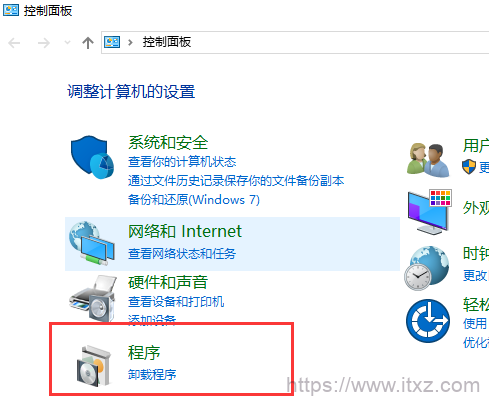This screenshot has width=489, height=400.
Task: Click the Appearance monitor icon
Action: point(430,211)
